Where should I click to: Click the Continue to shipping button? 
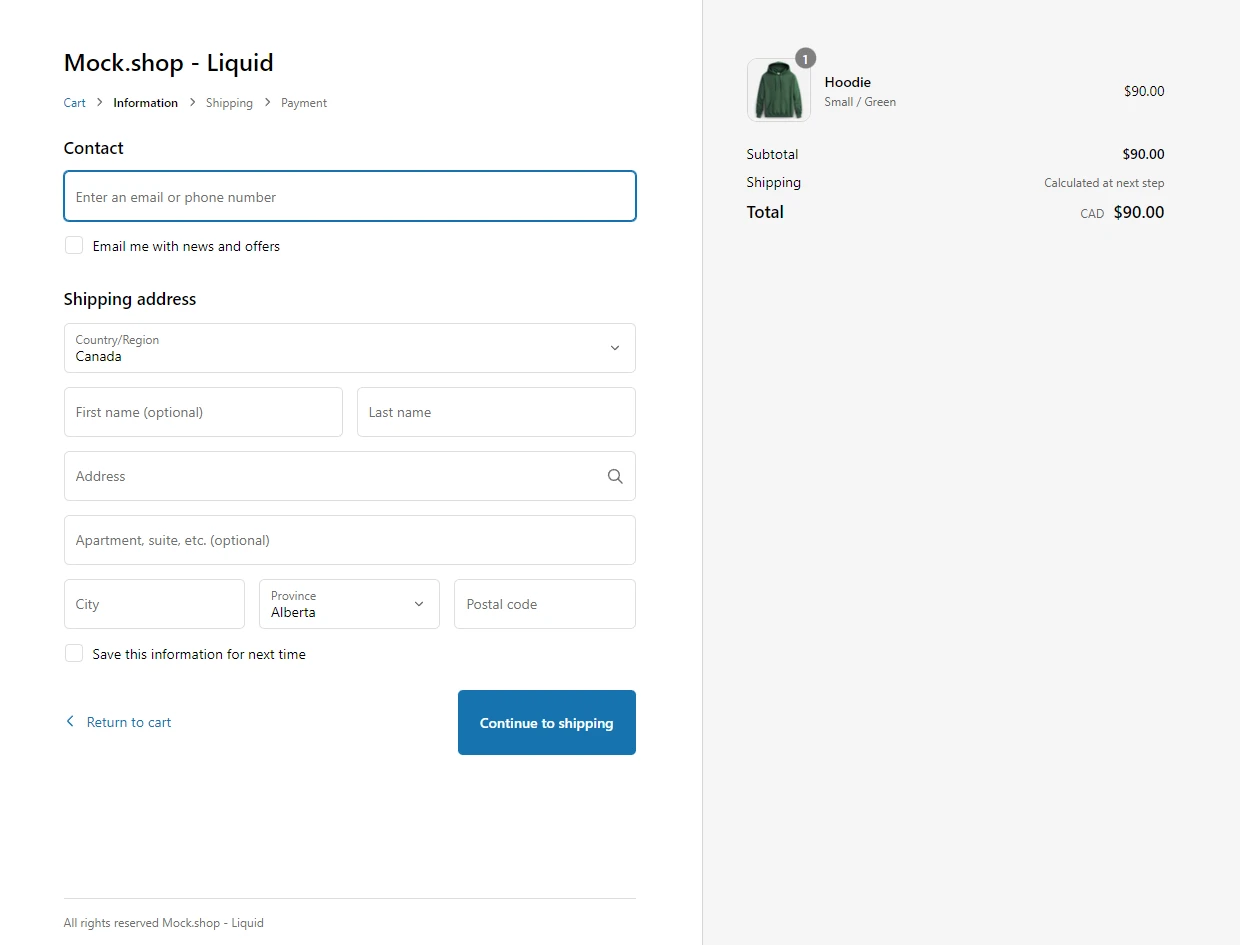click(x=546, y=722)
